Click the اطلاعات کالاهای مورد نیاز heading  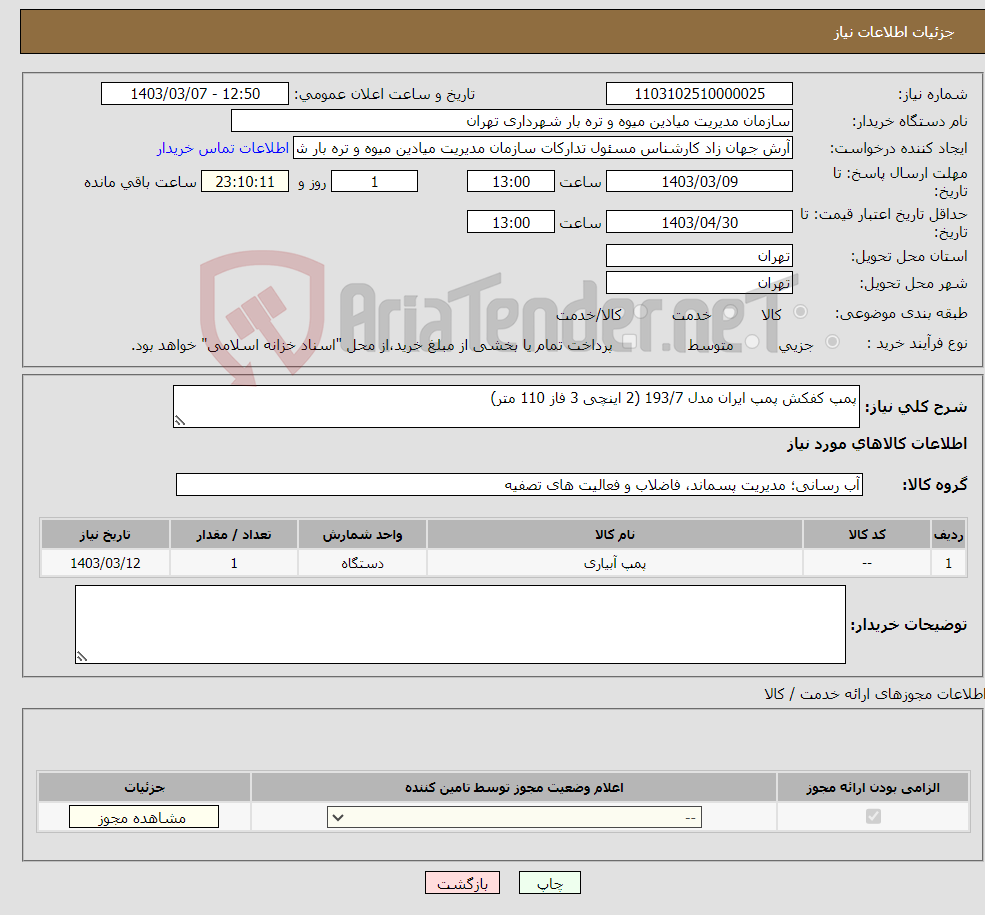click(877, 444)
